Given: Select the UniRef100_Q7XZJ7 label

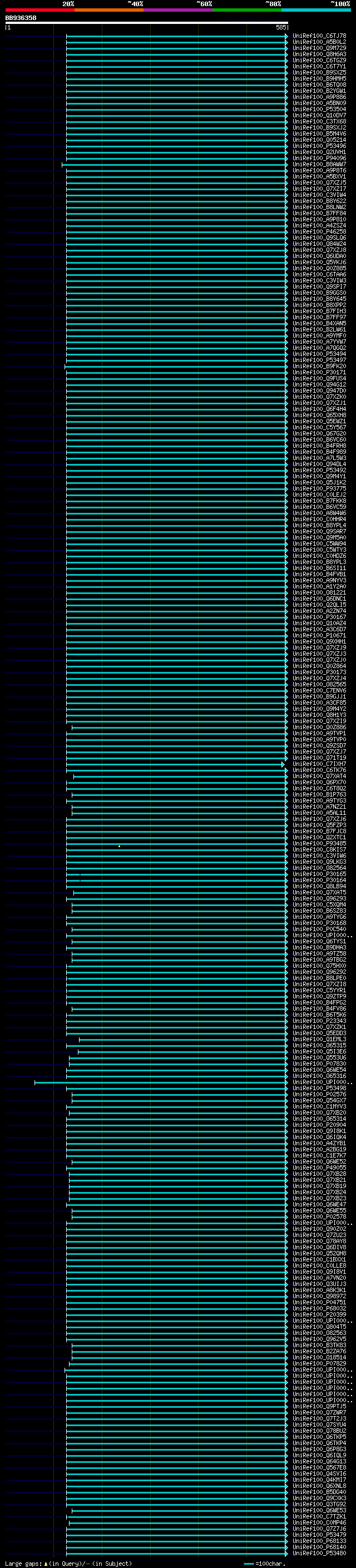Looking at the screenshot, I should pyautogui.click(x=319, y=752).
